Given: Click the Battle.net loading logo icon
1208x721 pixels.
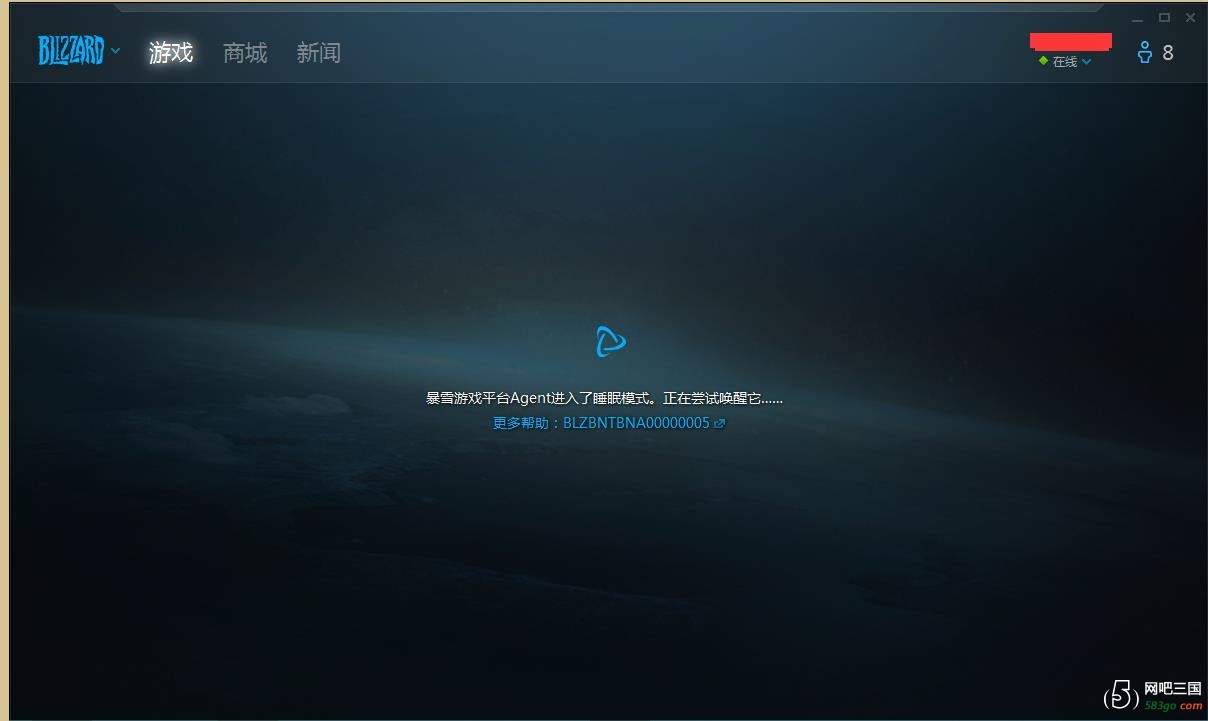Looking at the screenshot, I should point(610,342).
